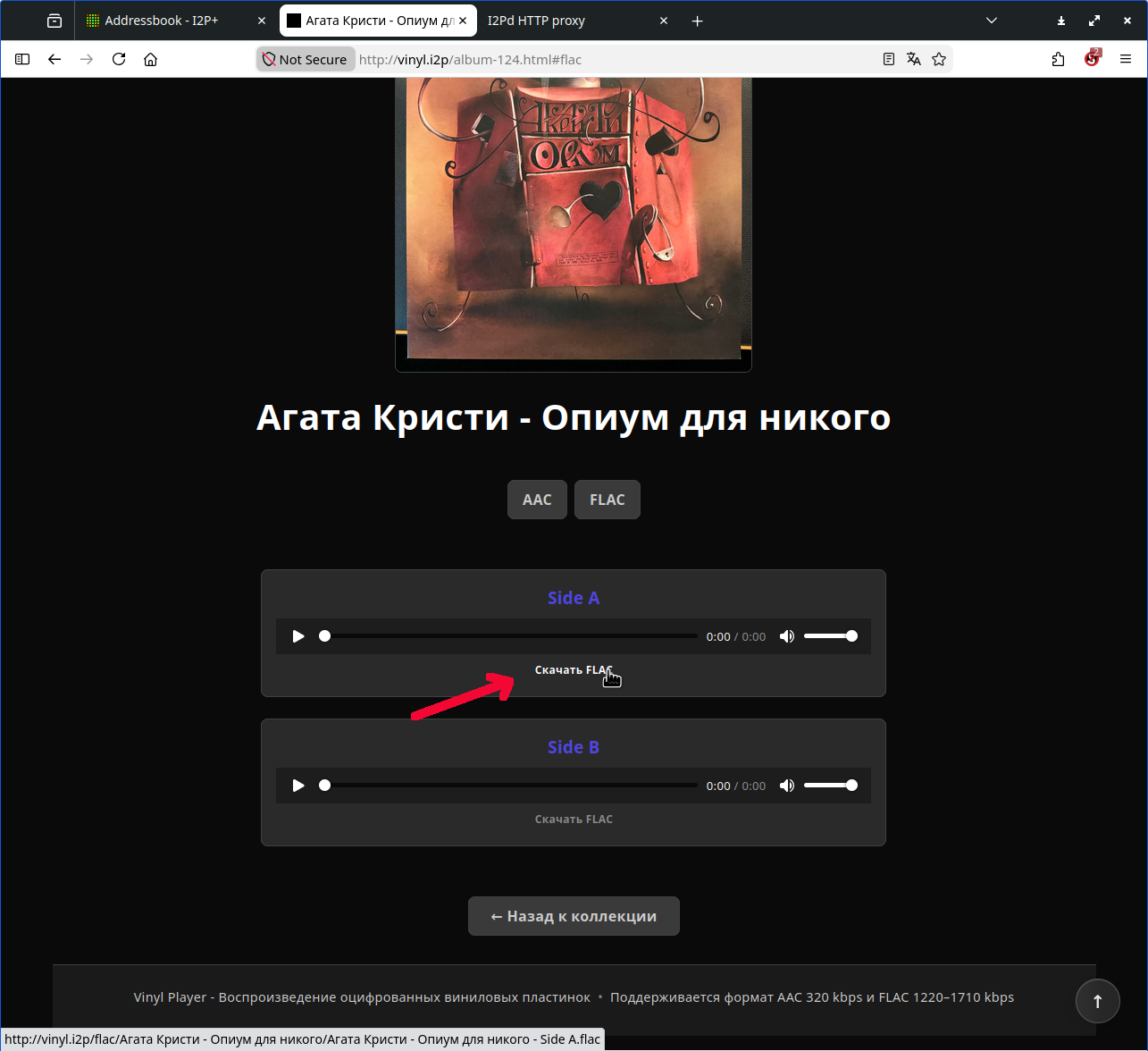Viewport: 1148px width, 1051px height.
Task: Adjust the Side A volume slider
Action: coord(831,636)
